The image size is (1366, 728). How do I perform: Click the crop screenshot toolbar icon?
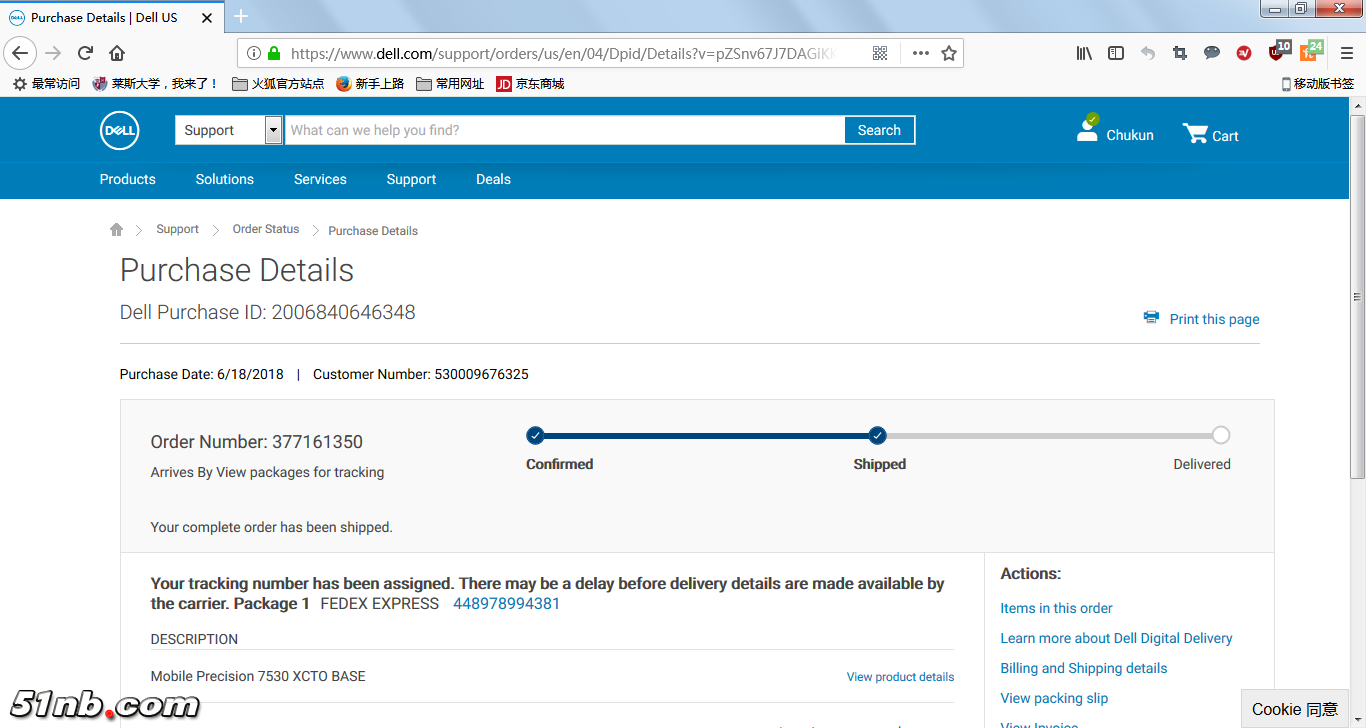(x=1180, y=53)
